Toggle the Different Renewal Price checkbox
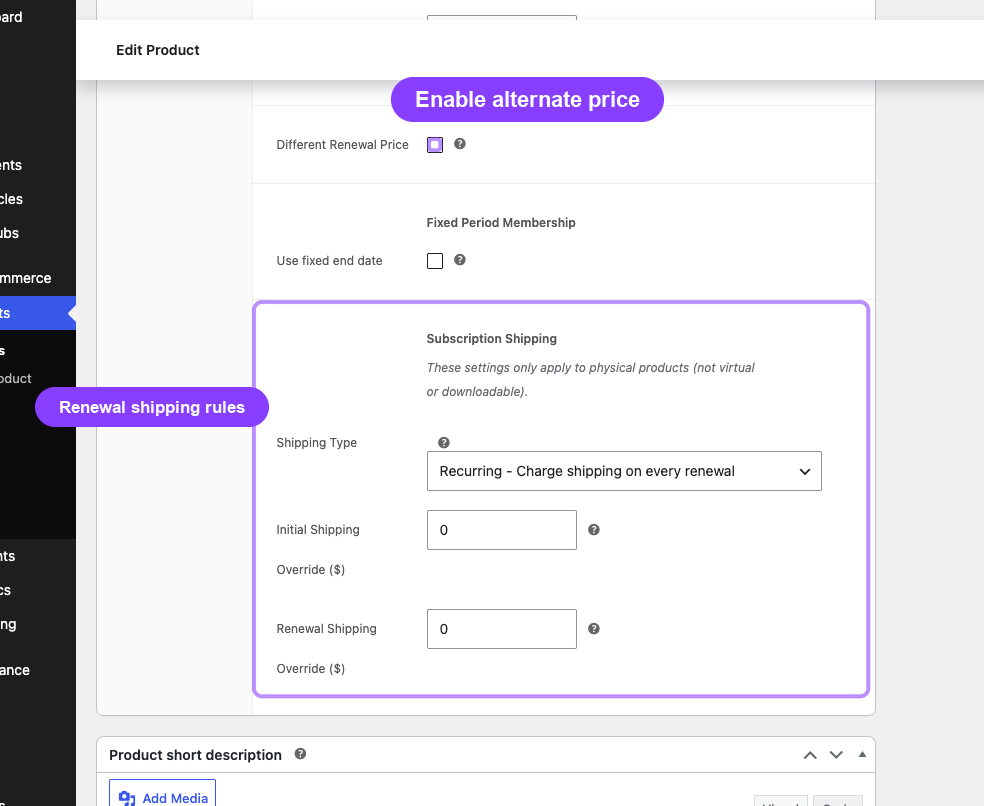 (435, 145)
